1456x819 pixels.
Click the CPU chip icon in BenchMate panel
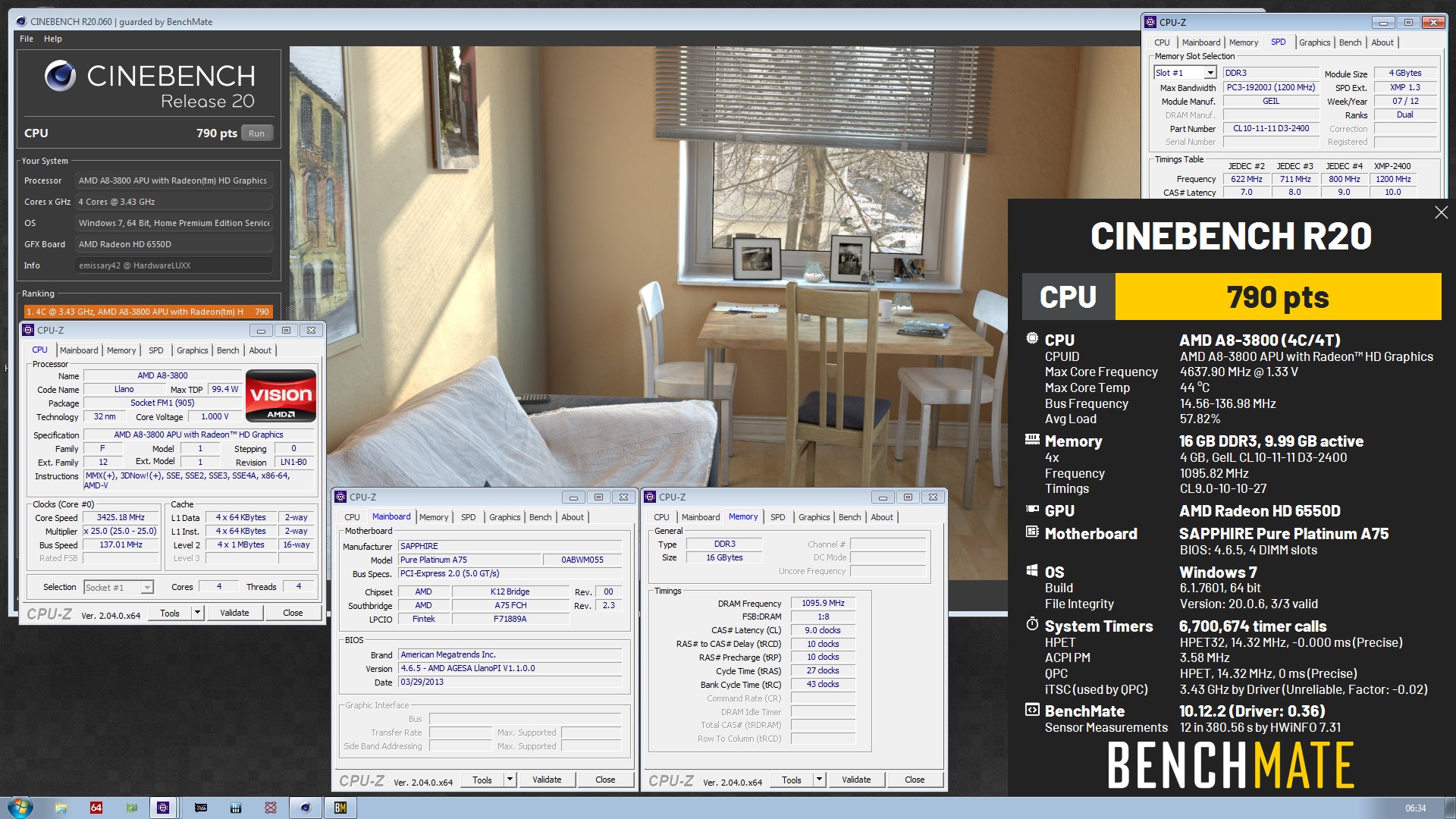[1032, 338]
